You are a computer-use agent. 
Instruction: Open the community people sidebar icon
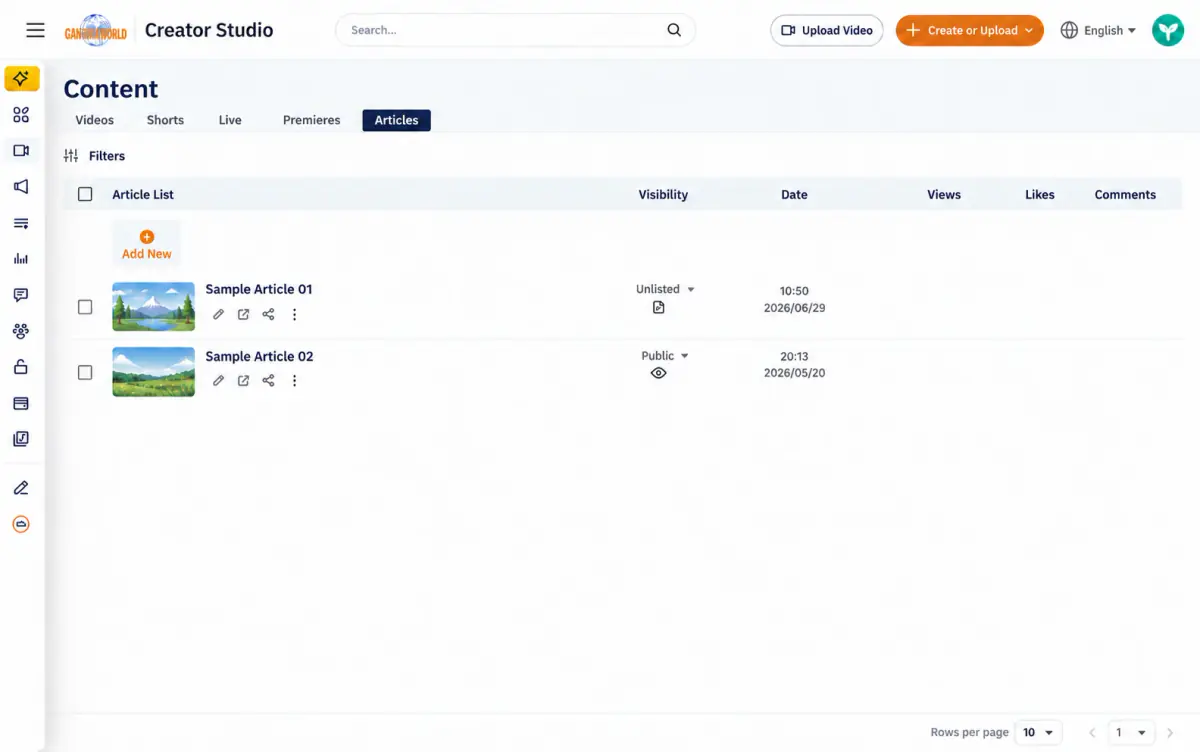tap(21, 331)
